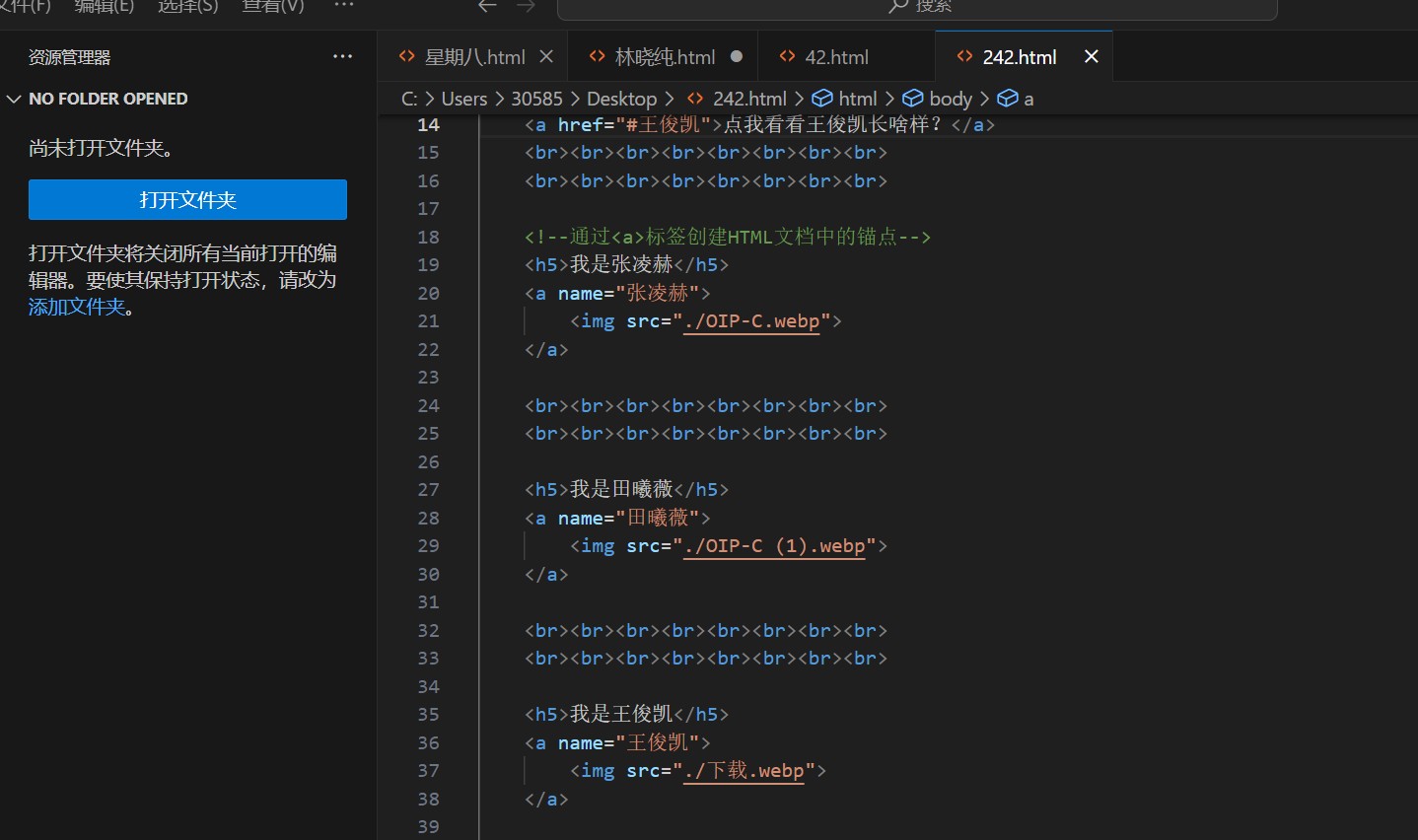Viewport: 1418px width, 840px height.
Task: Click the 添加文件夹 link
Action: 77,307
